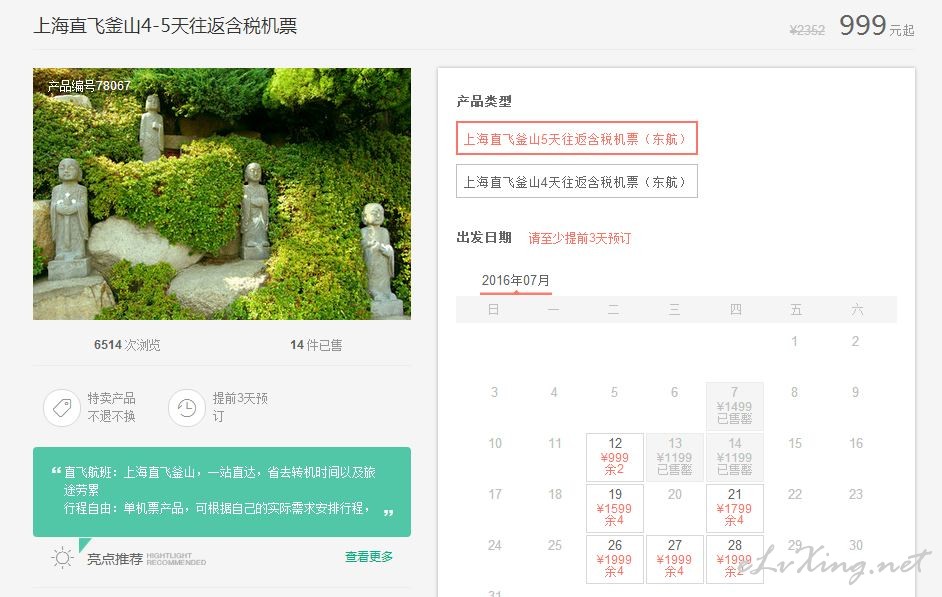Click calendar date 1 in July
The height and width of the screenshot is (597, 942).
pos(794,341)
